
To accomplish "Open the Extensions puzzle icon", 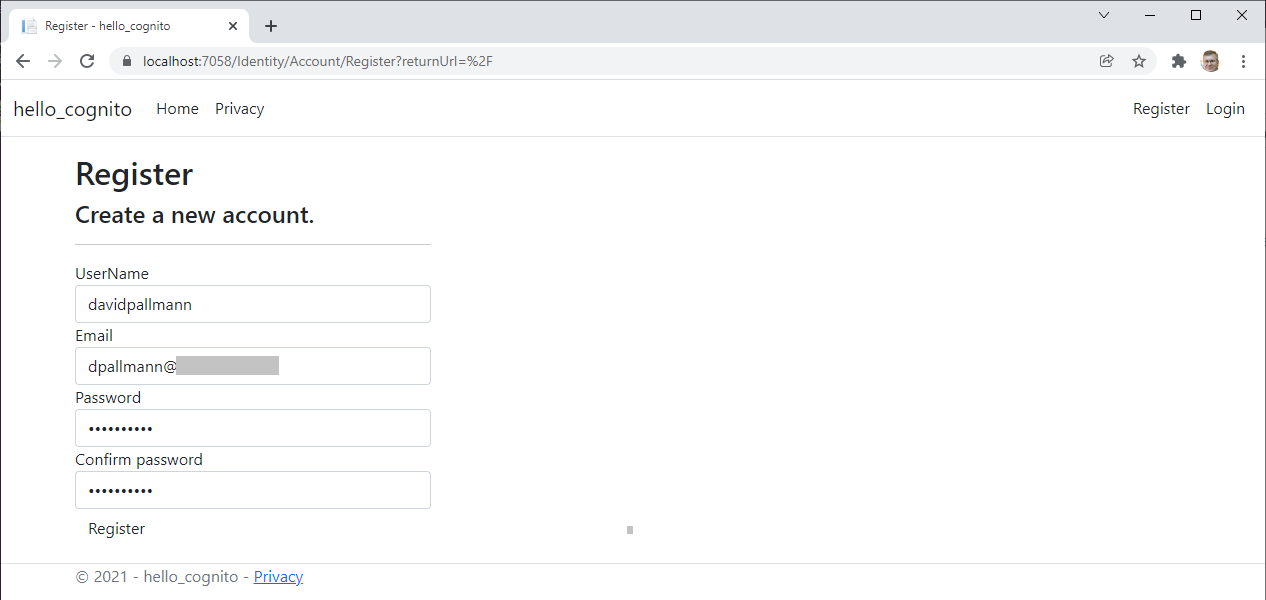I will point(1179,61).
